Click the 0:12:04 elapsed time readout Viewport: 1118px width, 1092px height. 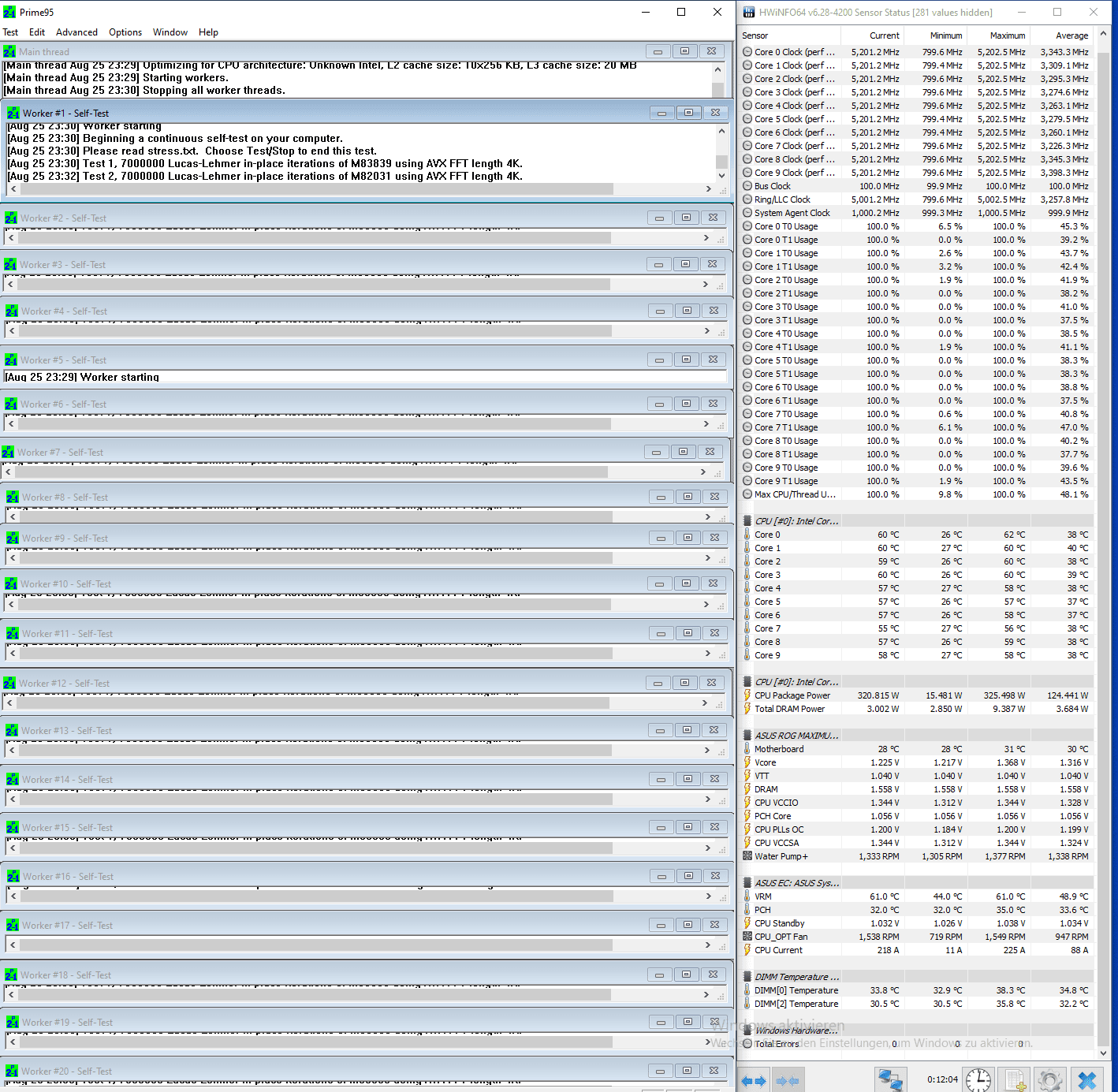coord(942,1079)
